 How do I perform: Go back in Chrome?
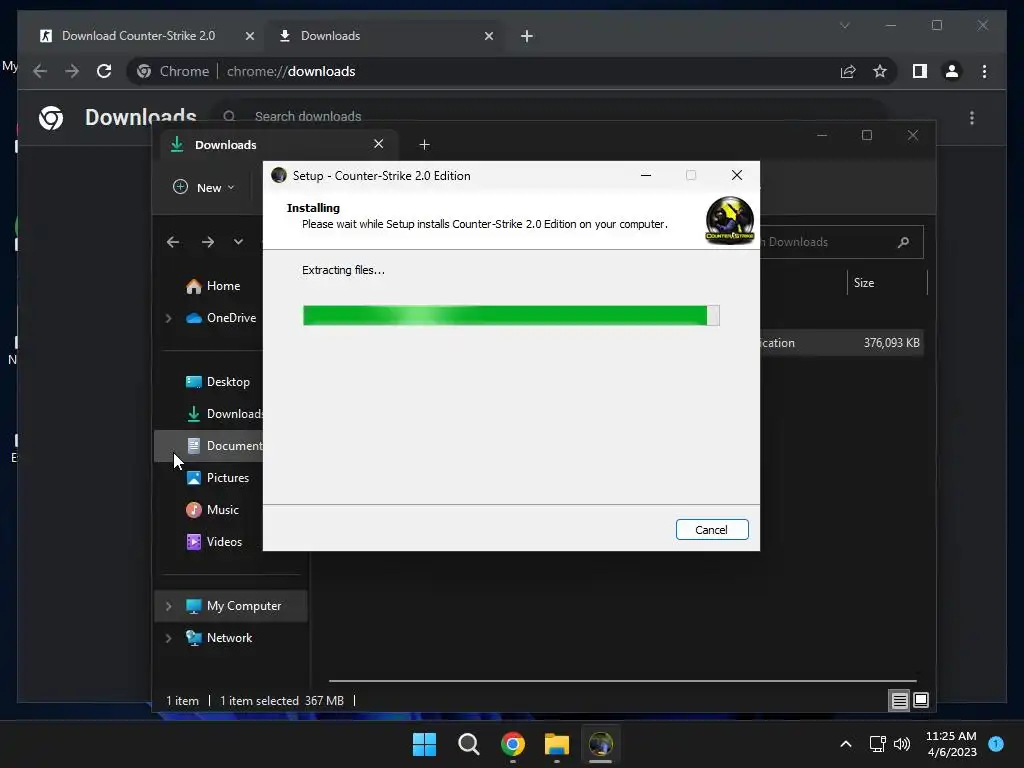pyautogui.click(x=40, y=71)
